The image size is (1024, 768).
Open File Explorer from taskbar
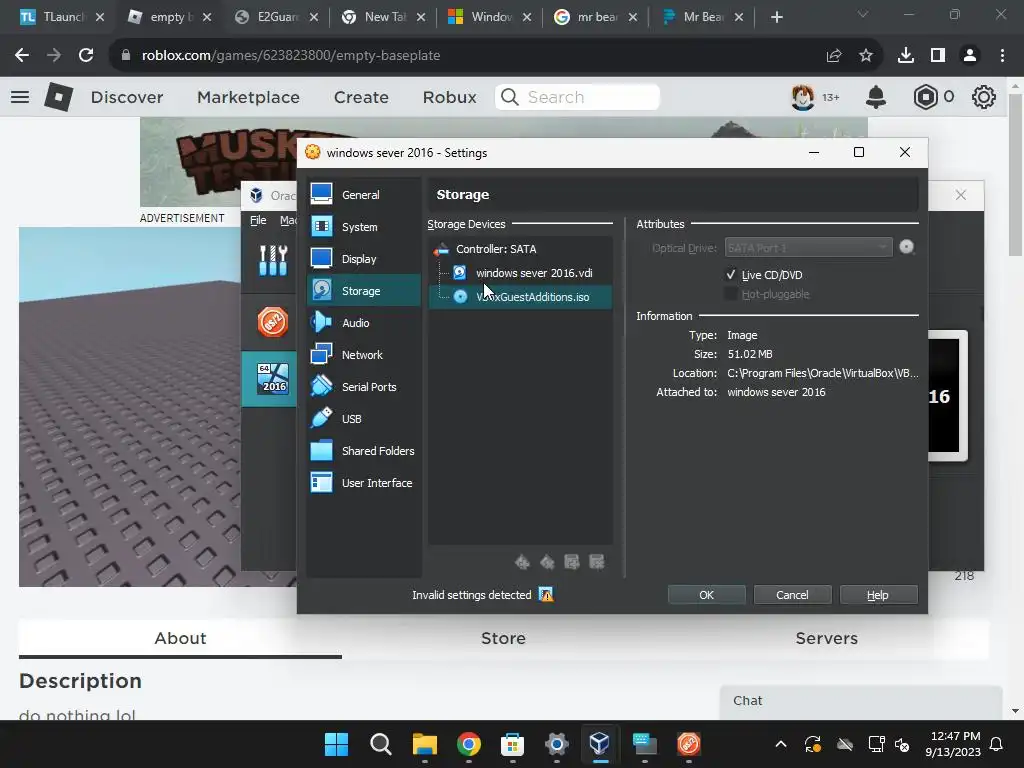(x=424, y=744)
